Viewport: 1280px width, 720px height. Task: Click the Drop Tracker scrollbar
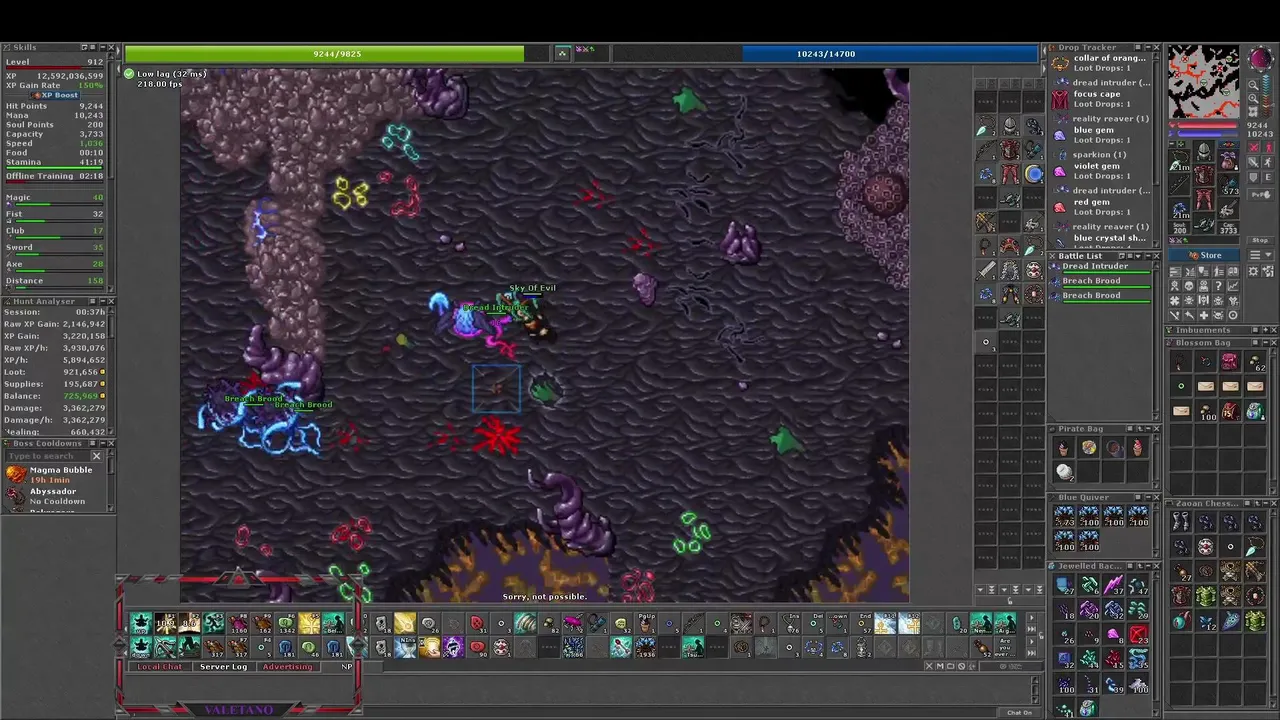(x=1156, y=122)
